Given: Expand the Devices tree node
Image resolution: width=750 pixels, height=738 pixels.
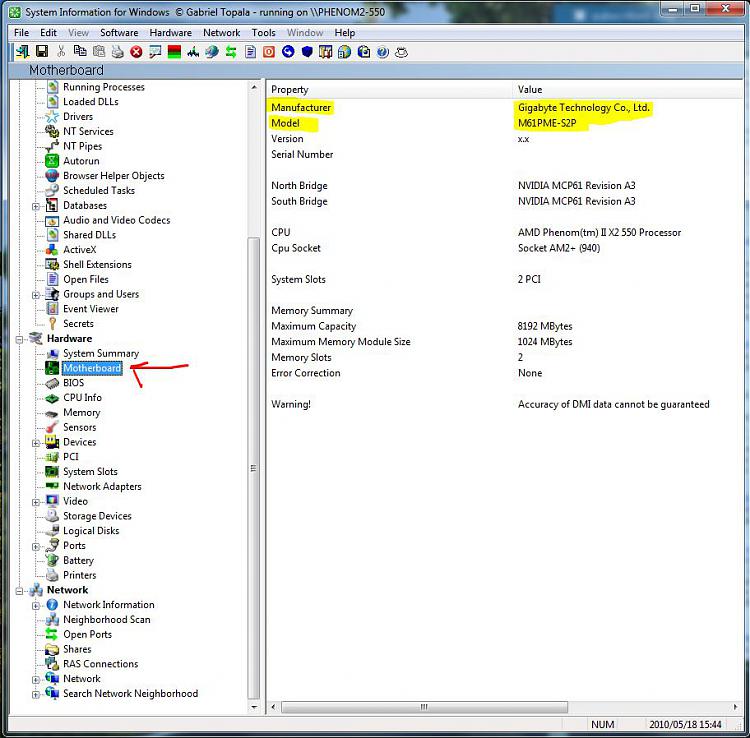Looking at the screenshot, I should pyautogui.click(x=36, y=443).
